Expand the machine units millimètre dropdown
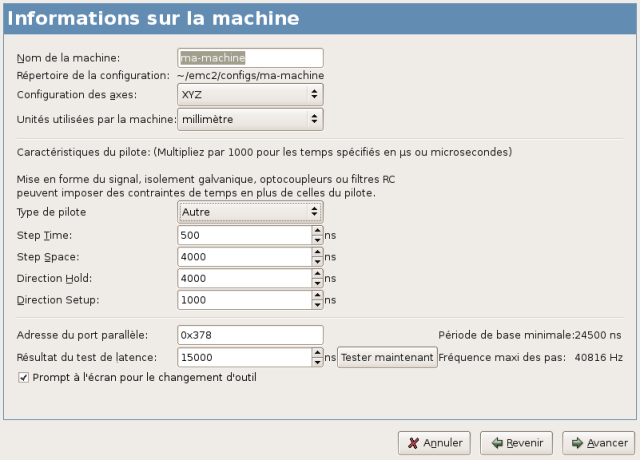Screen dimensions: 640x460 (x=250, y=120)
